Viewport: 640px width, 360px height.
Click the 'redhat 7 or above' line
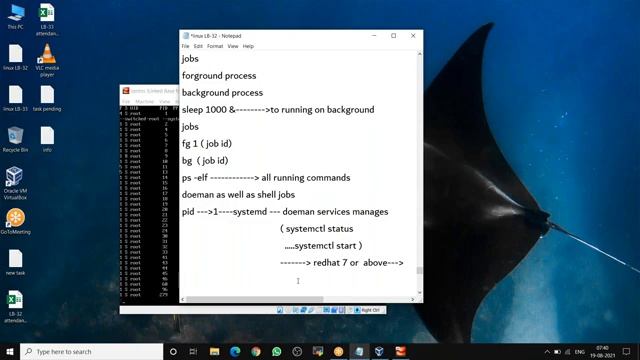coord(342,263)
